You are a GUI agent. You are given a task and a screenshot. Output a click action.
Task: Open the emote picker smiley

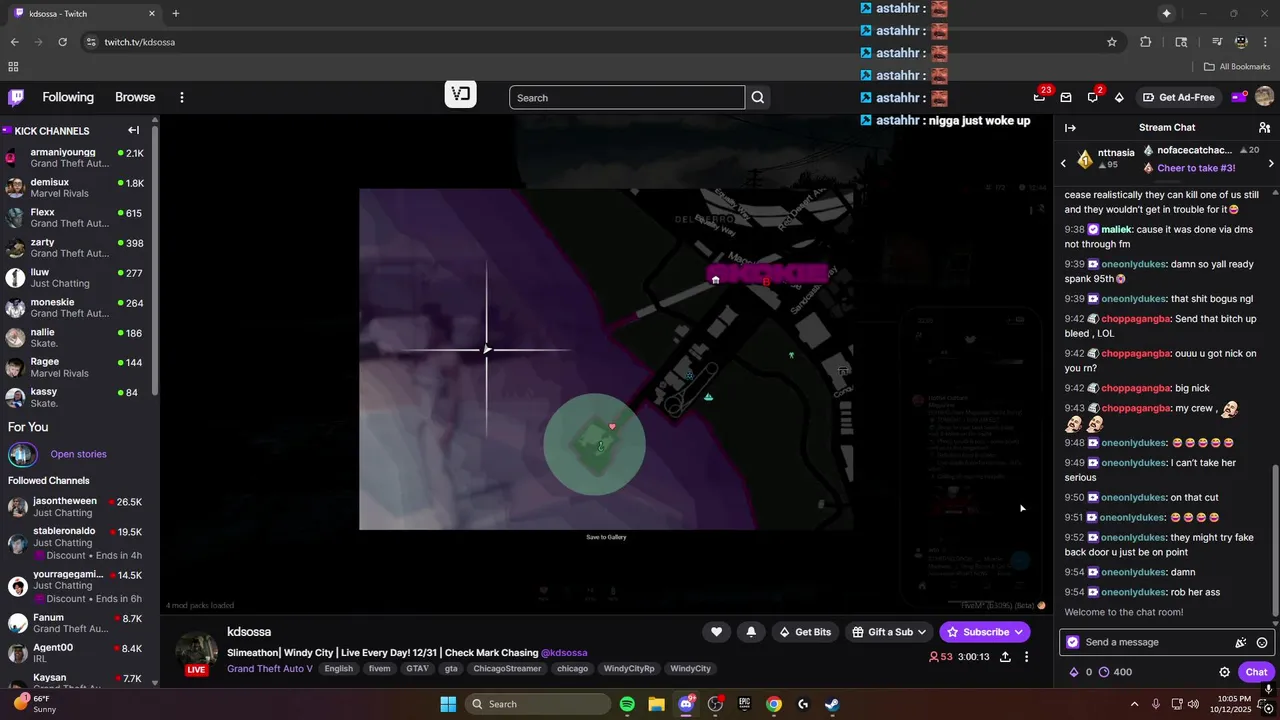tap(1262, 642)
